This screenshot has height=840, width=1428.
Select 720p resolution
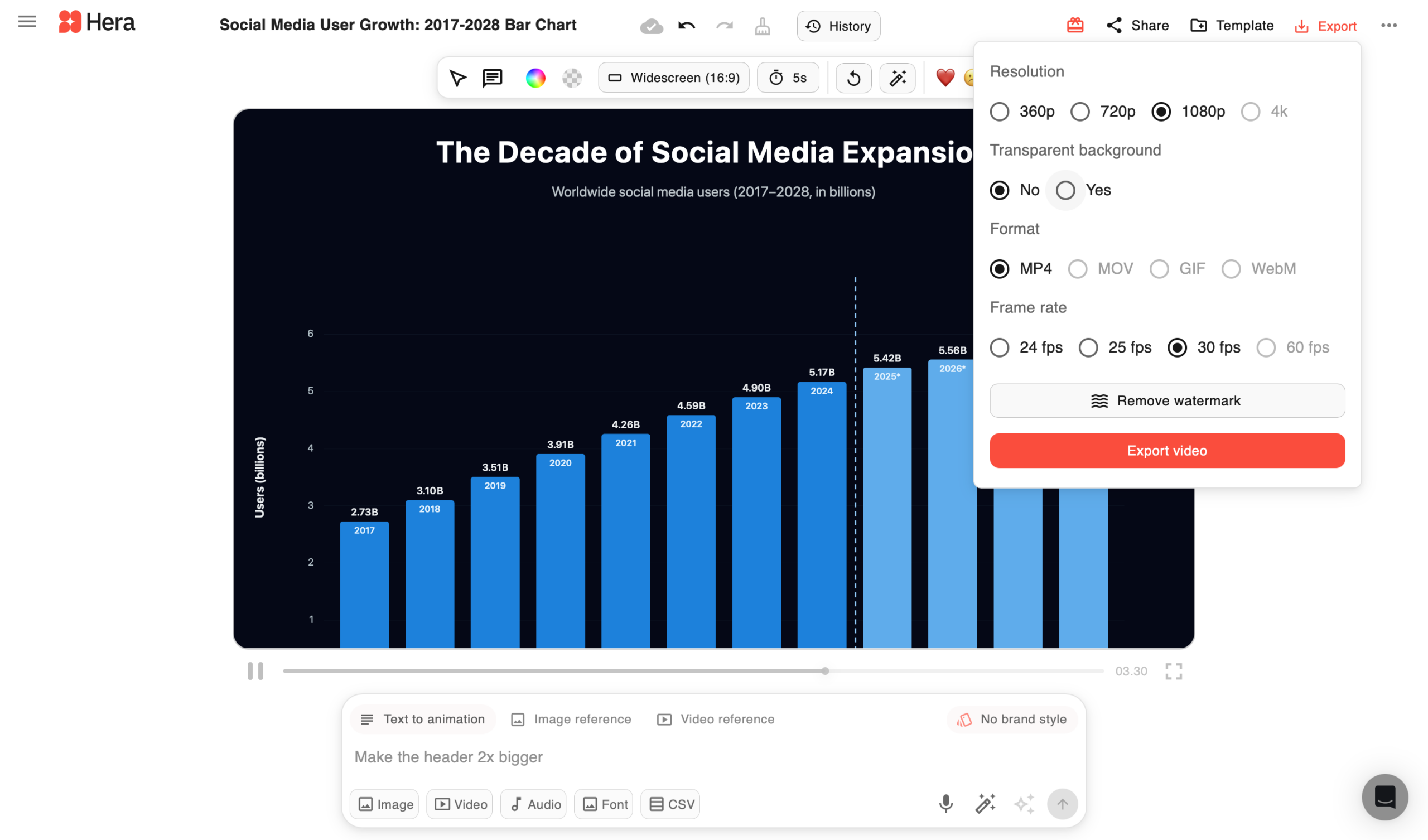(x=1080, y=112)
